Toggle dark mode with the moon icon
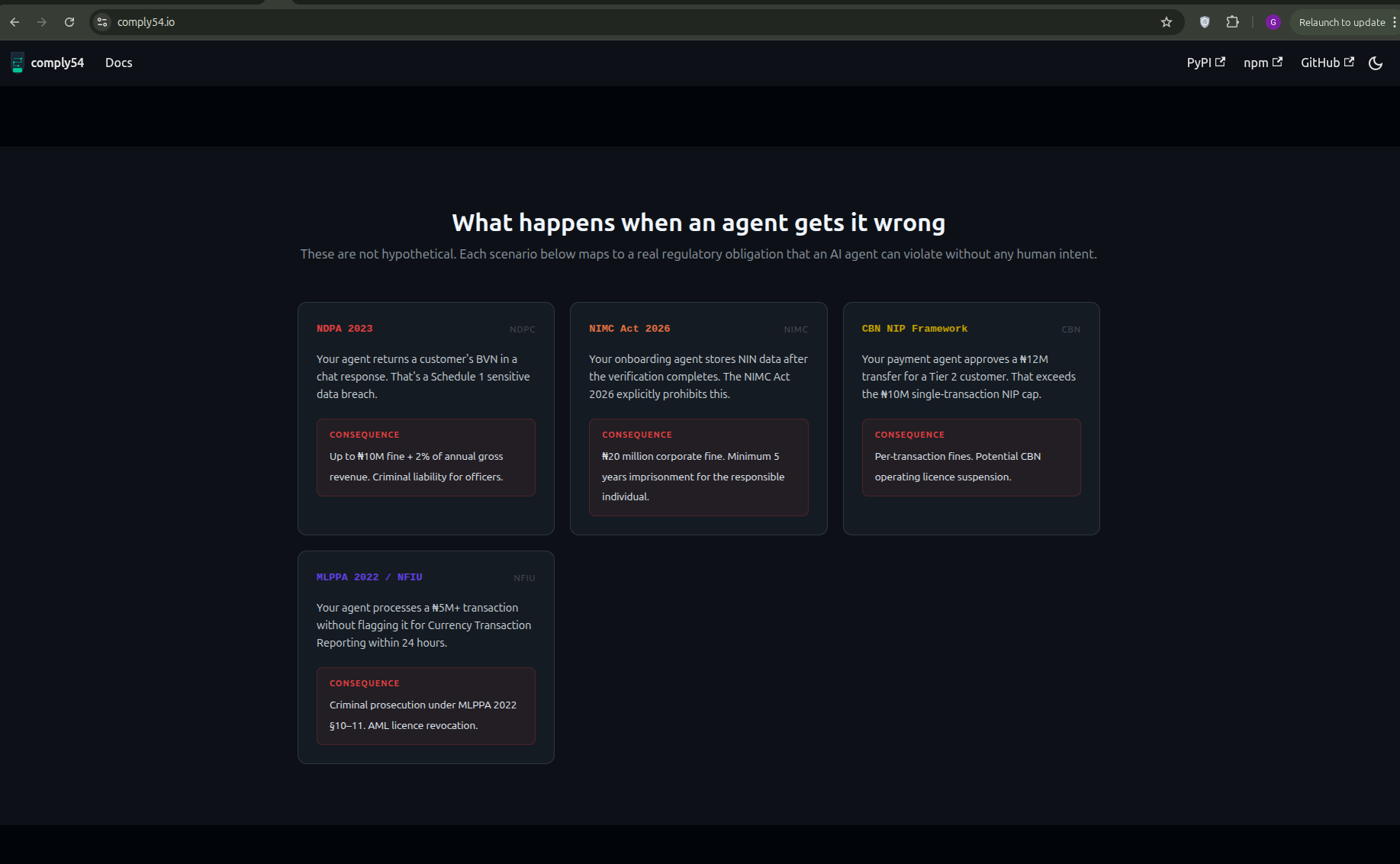 1376,63
